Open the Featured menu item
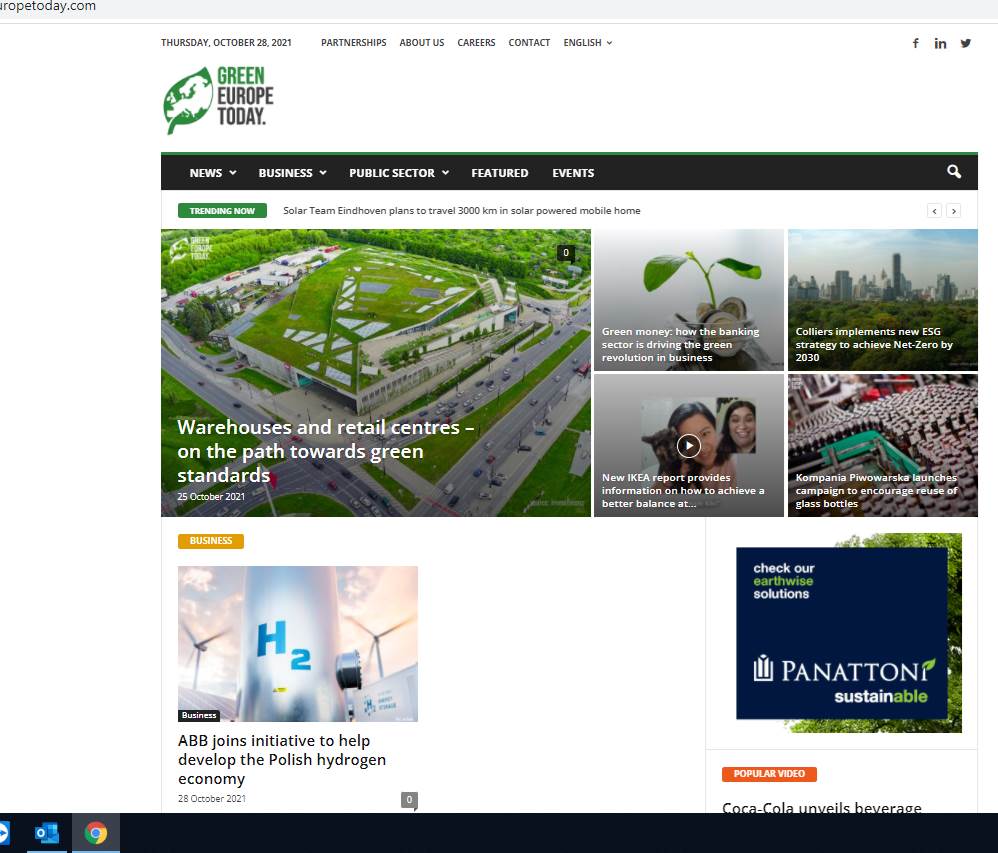This screenshot has height=853, width=998. coord(500,173)
